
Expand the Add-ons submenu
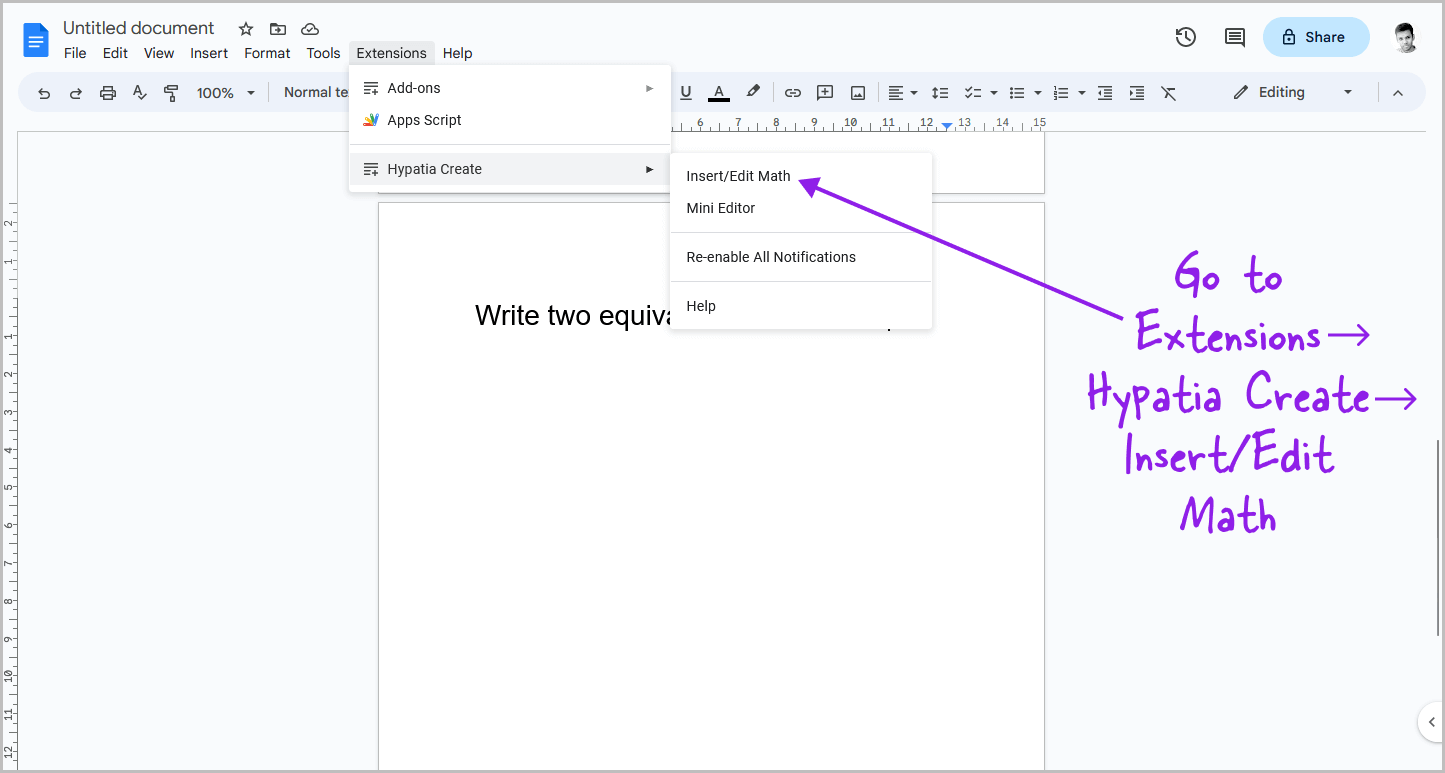coord(510,88)
